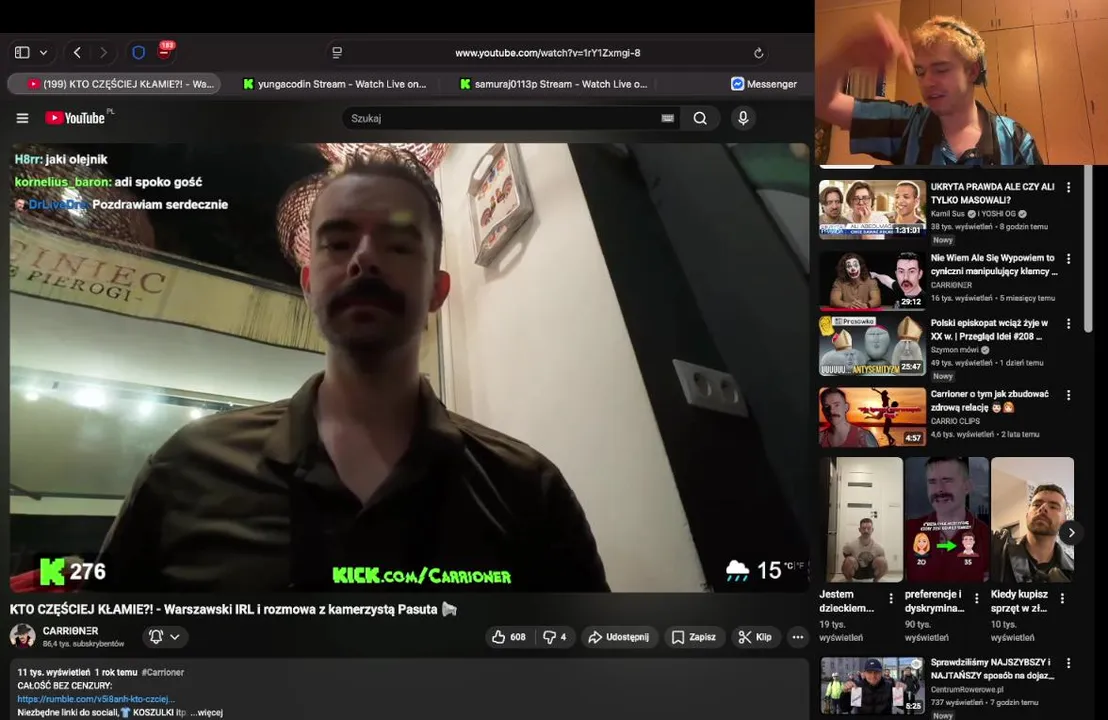This screenshot has width=1108, height=720.
Task: Click the main video player
Action: click(x=409, y=367)
